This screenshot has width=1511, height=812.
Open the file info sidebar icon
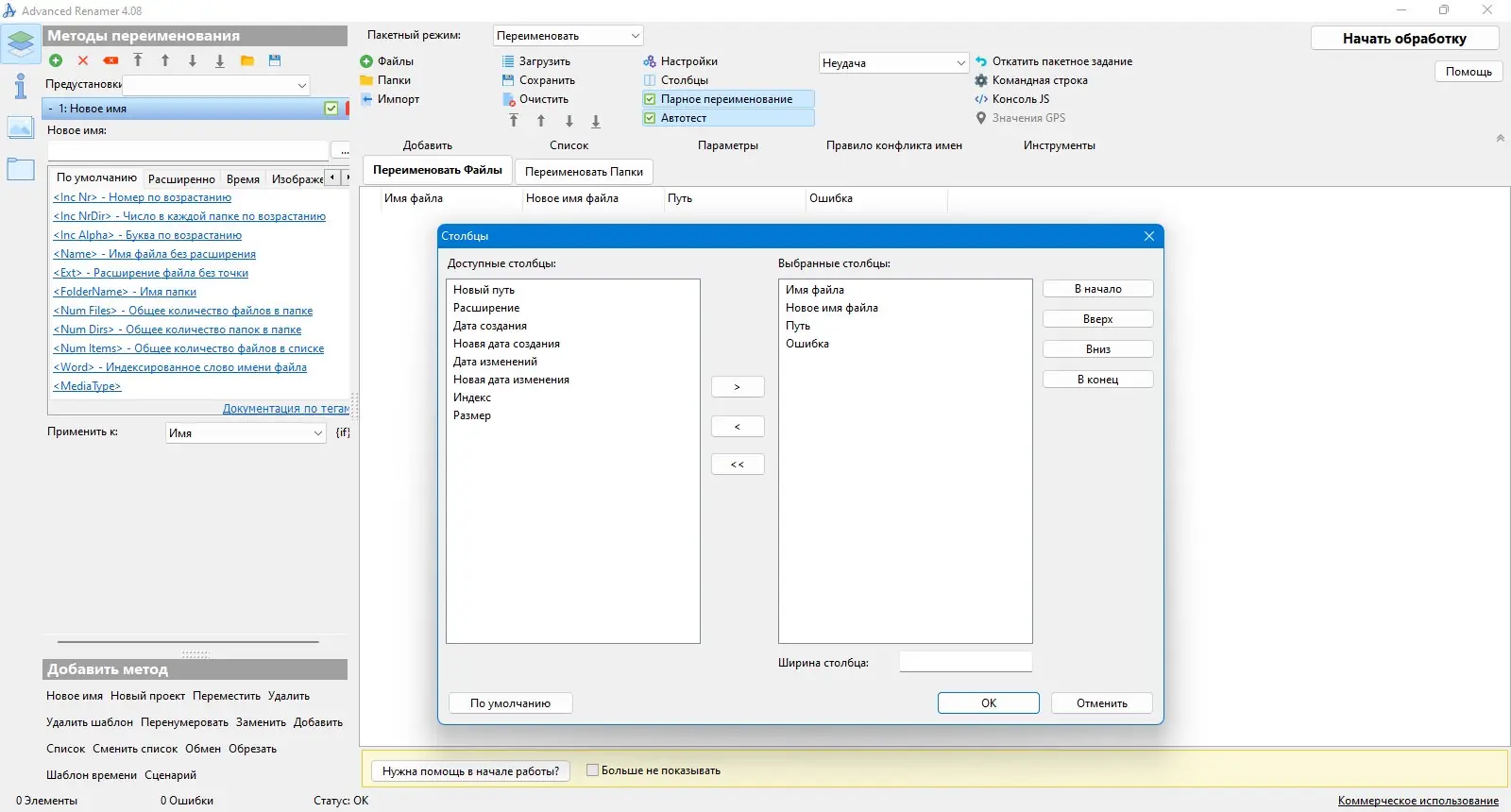click(x=20, y=86)
